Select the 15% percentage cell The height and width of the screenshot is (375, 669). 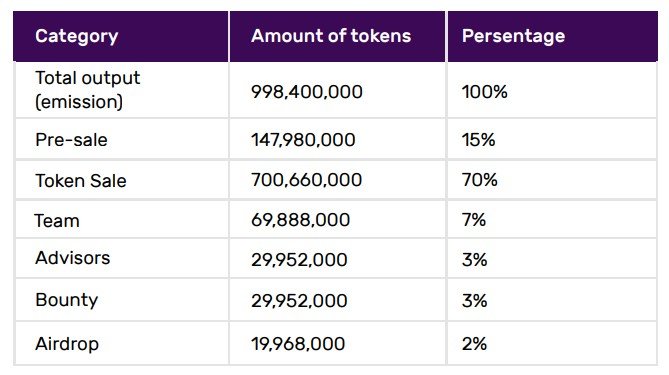pos(552,139)
